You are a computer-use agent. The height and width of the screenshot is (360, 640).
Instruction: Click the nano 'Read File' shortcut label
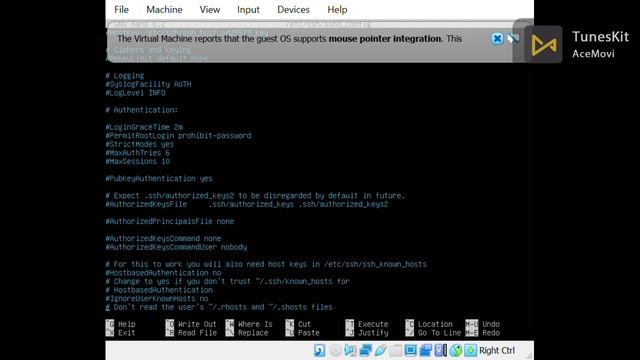[197, 333]
